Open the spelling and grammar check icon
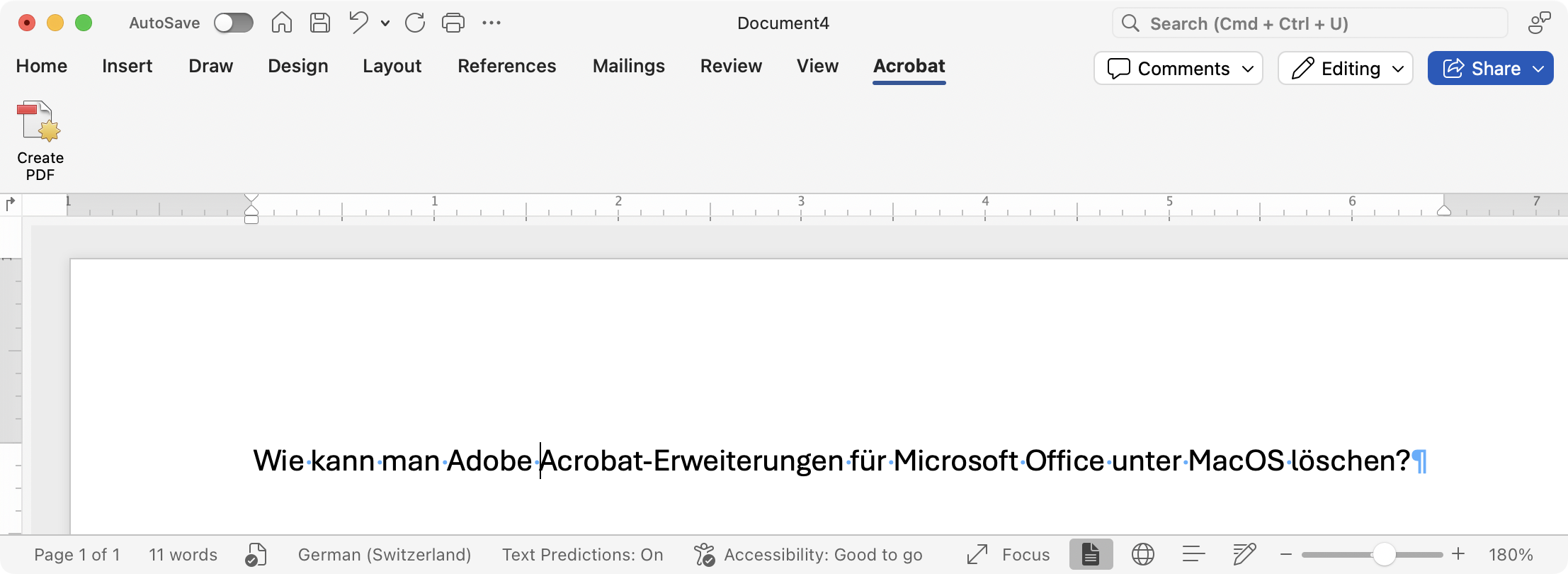Image resolution: width=1568 pixels, height=574 pixels. pos(256,554)
